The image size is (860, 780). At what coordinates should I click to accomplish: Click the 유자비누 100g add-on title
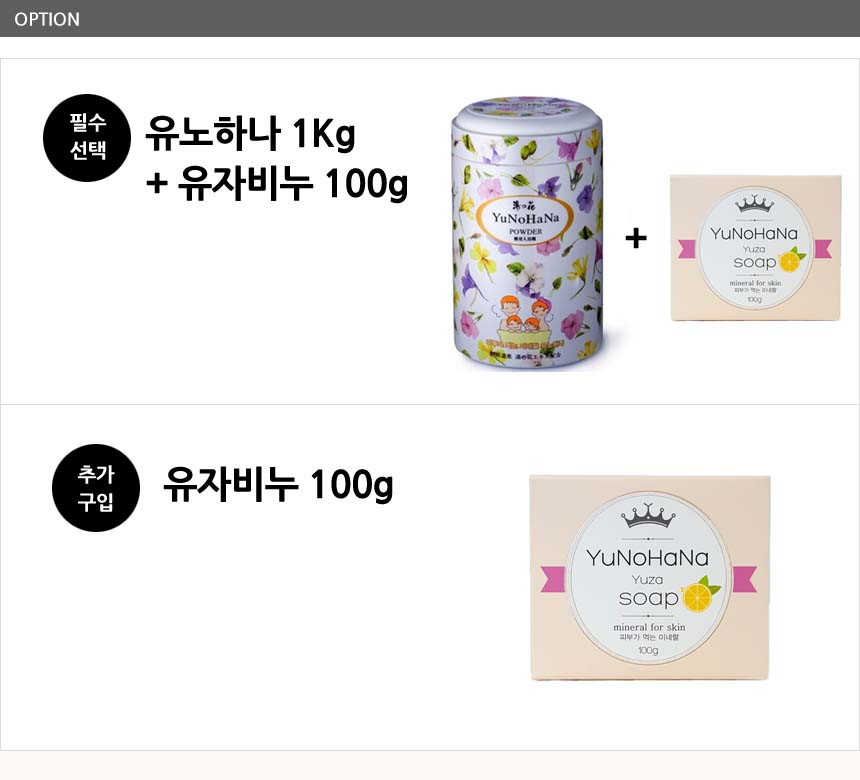coord(278,485)
